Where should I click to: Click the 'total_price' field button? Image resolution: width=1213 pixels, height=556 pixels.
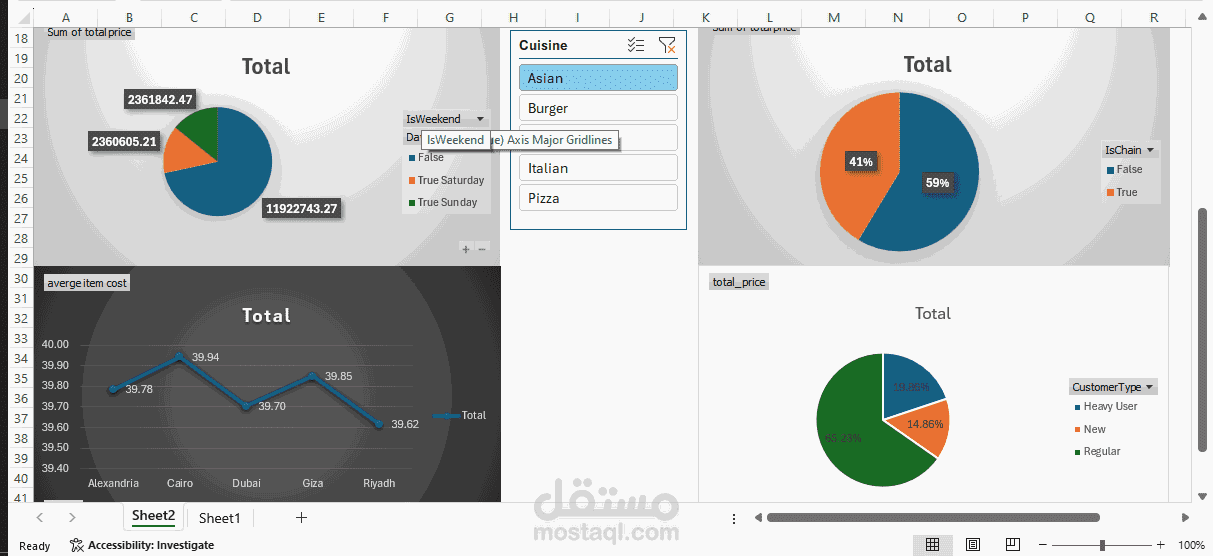coord(739,282)
